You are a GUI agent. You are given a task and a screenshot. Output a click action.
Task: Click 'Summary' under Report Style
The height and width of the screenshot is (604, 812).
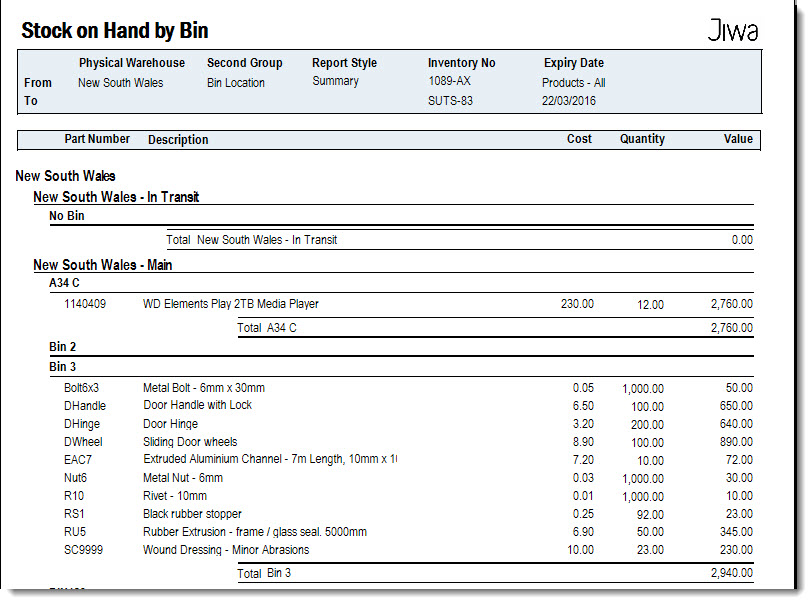(335, 81)
